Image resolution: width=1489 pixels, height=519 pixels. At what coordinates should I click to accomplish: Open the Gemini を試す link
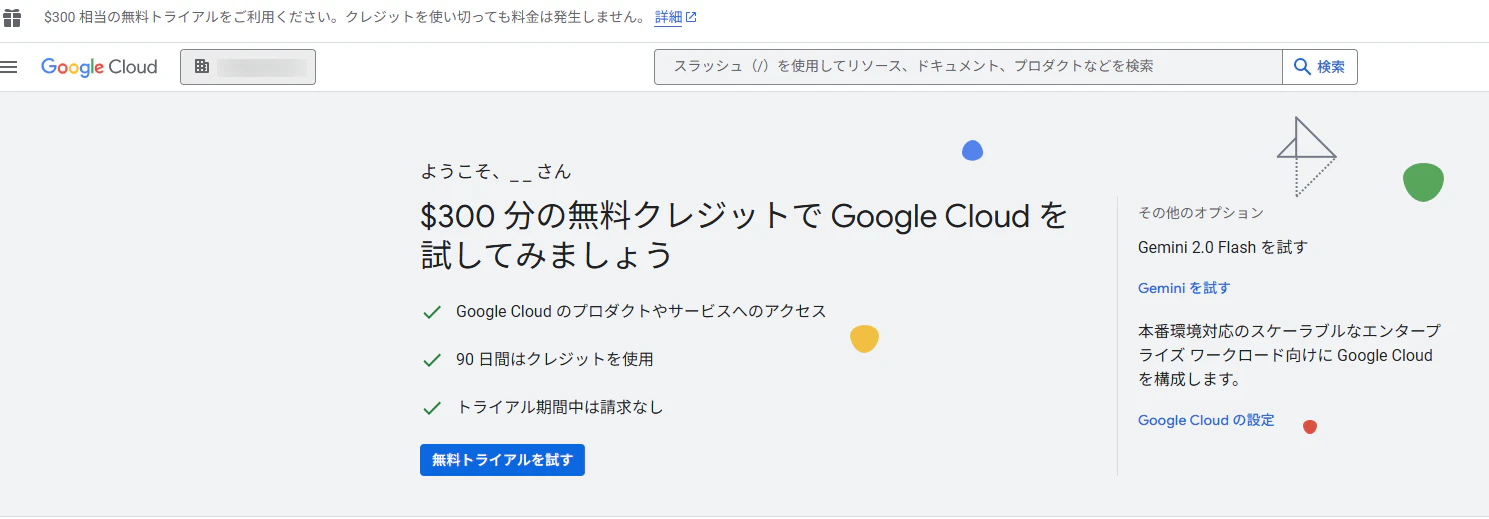click(x=1184, y=288)
